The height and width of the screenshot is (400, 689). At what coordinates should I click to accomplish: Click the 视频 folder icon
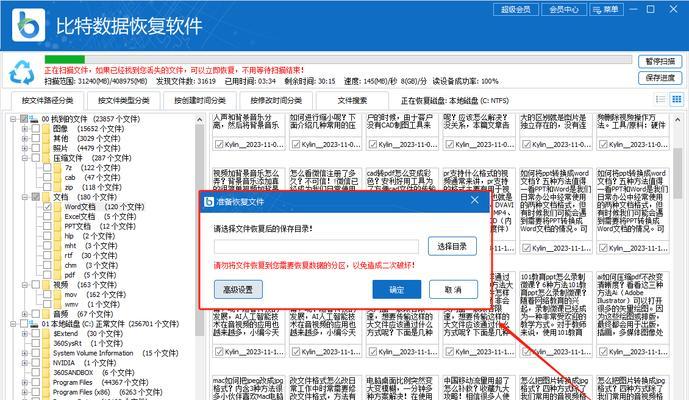pyautogui.click(x=46, y=285)
